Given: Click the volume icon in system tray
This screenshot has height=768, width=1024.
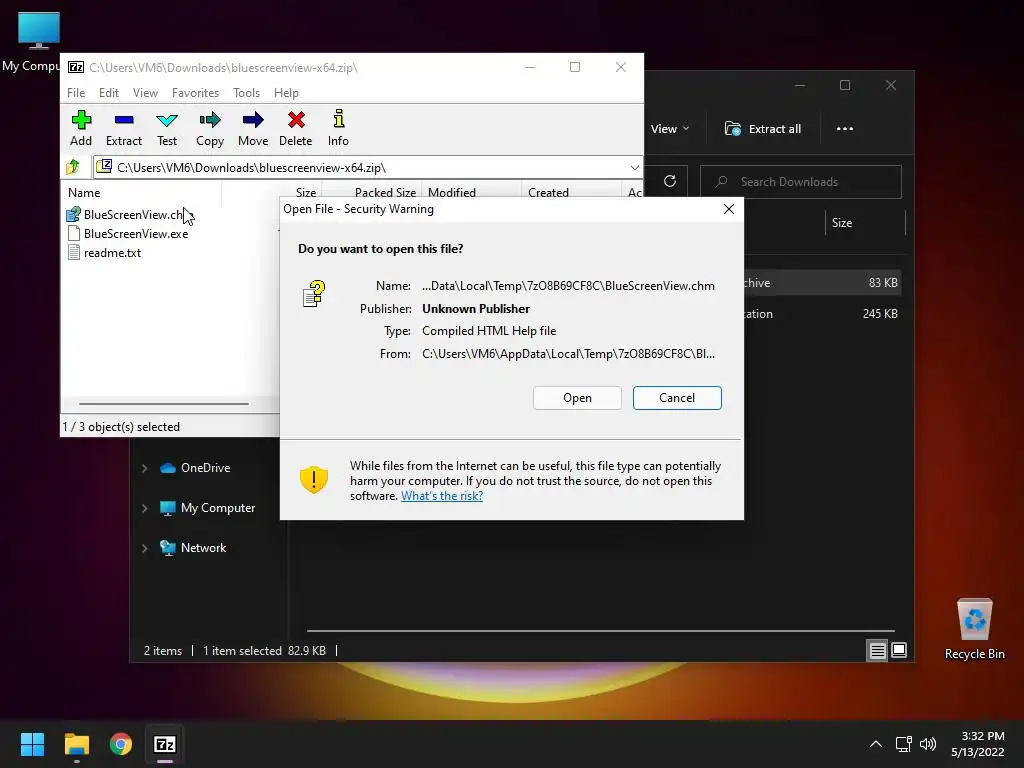Looking at the screenshot, I should (928, 744).
